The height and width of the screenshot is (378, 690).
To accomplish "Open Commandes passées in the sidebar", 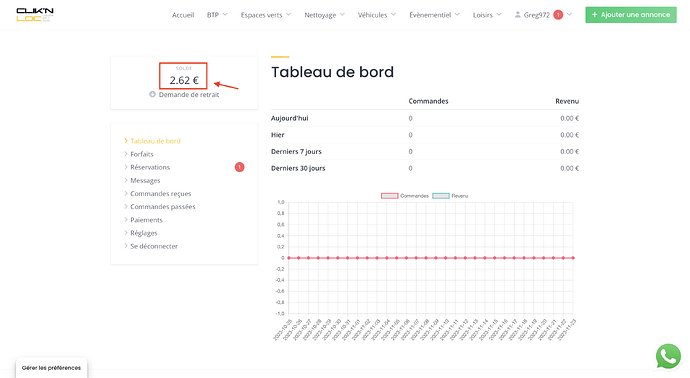I will tap(163, 207).
